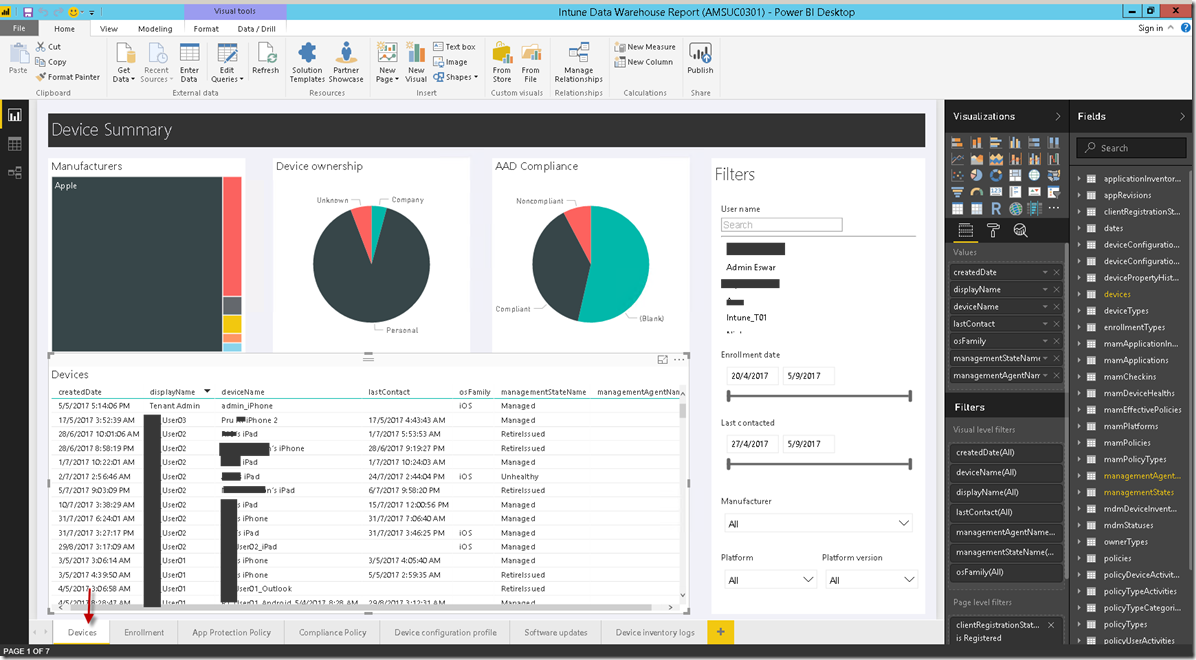This screenshot has width=1196, height=660.
Task: Open Relationships view in left sidebar
Action: click(14, 173)
